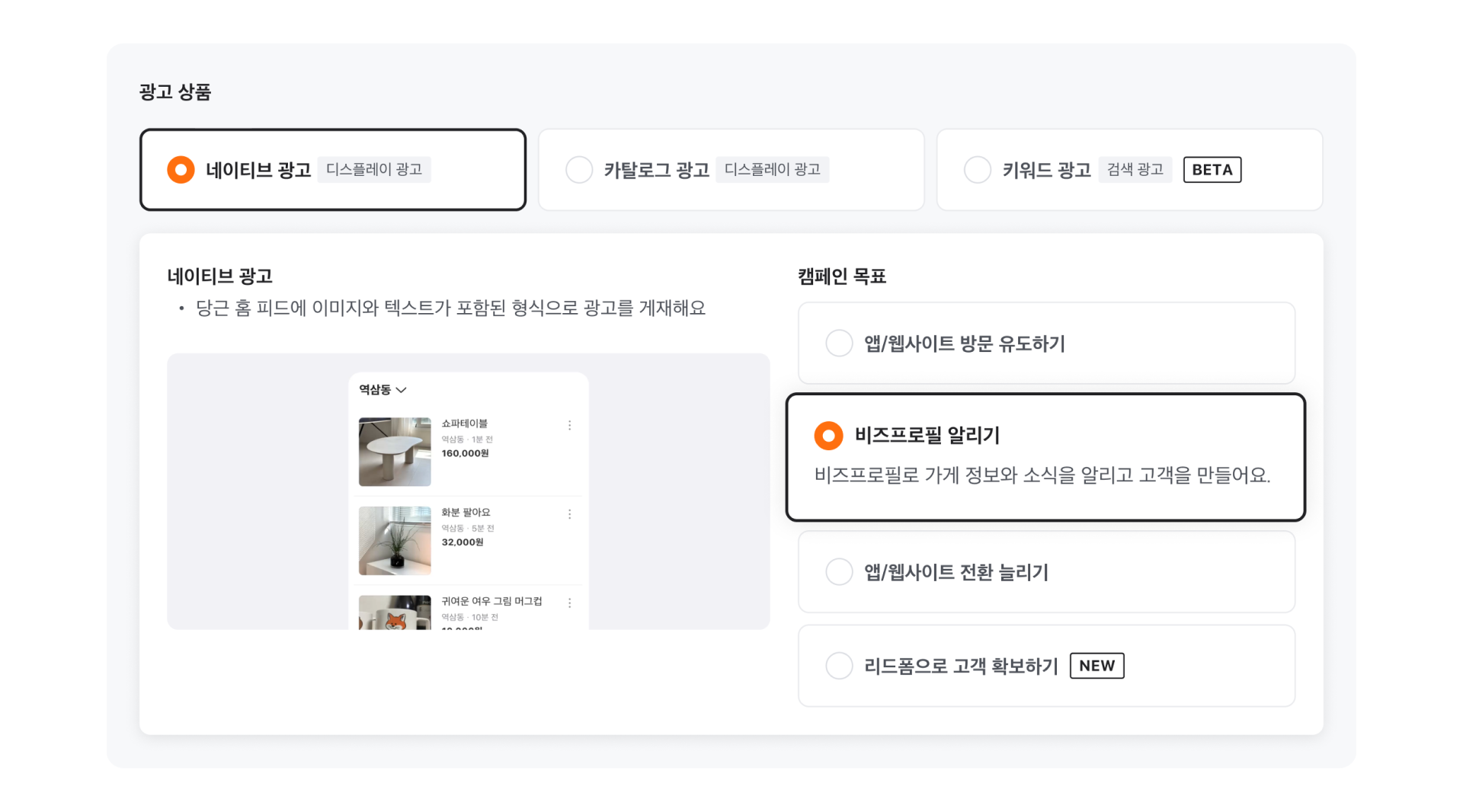Click the NEW badge on 리드폼 option
Screen dimensions: 1463x812
(1096, 666)
